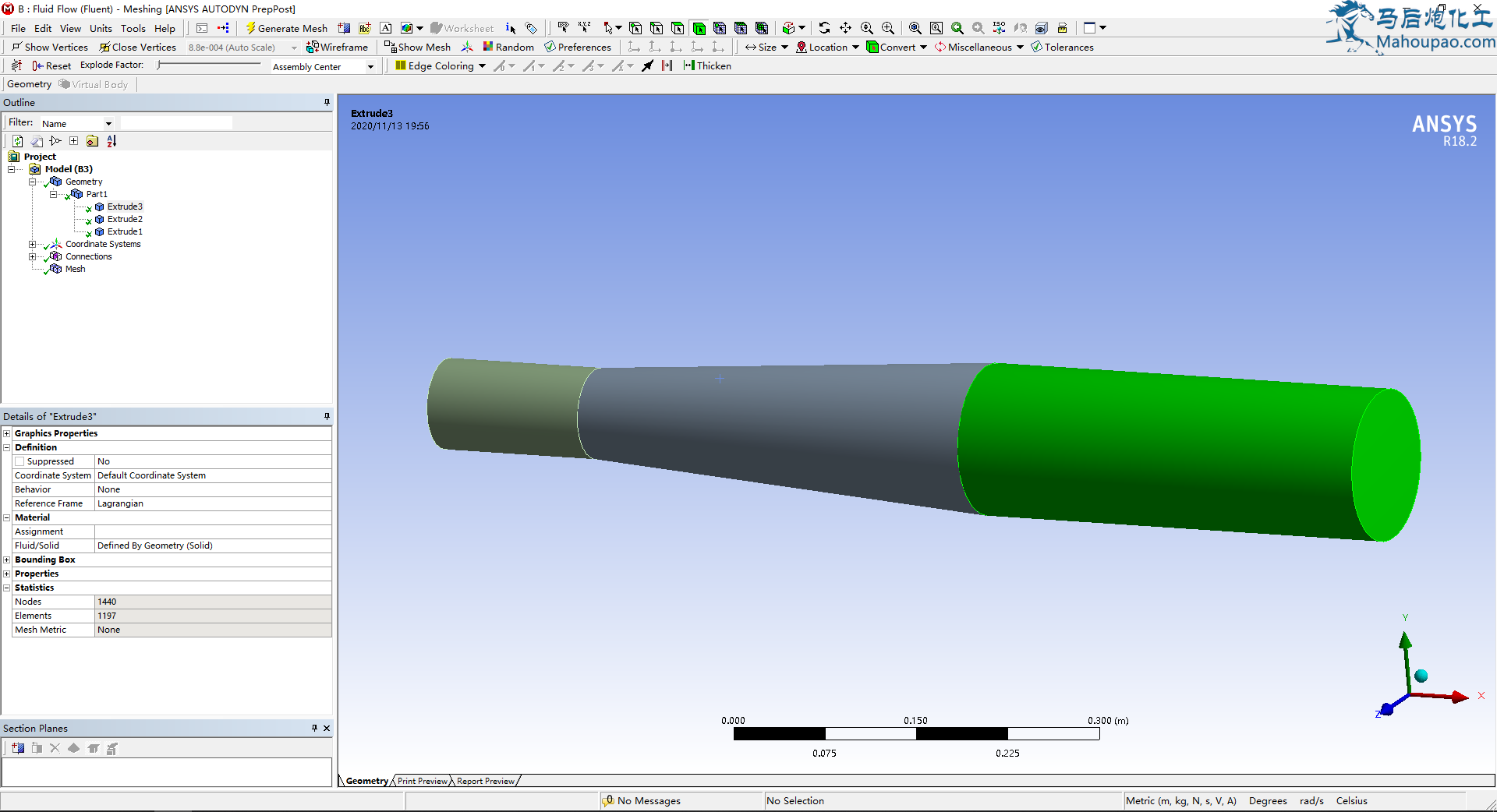
Task: Click the Refresh tree icon in Outline
Action: (x=17, y=141)
